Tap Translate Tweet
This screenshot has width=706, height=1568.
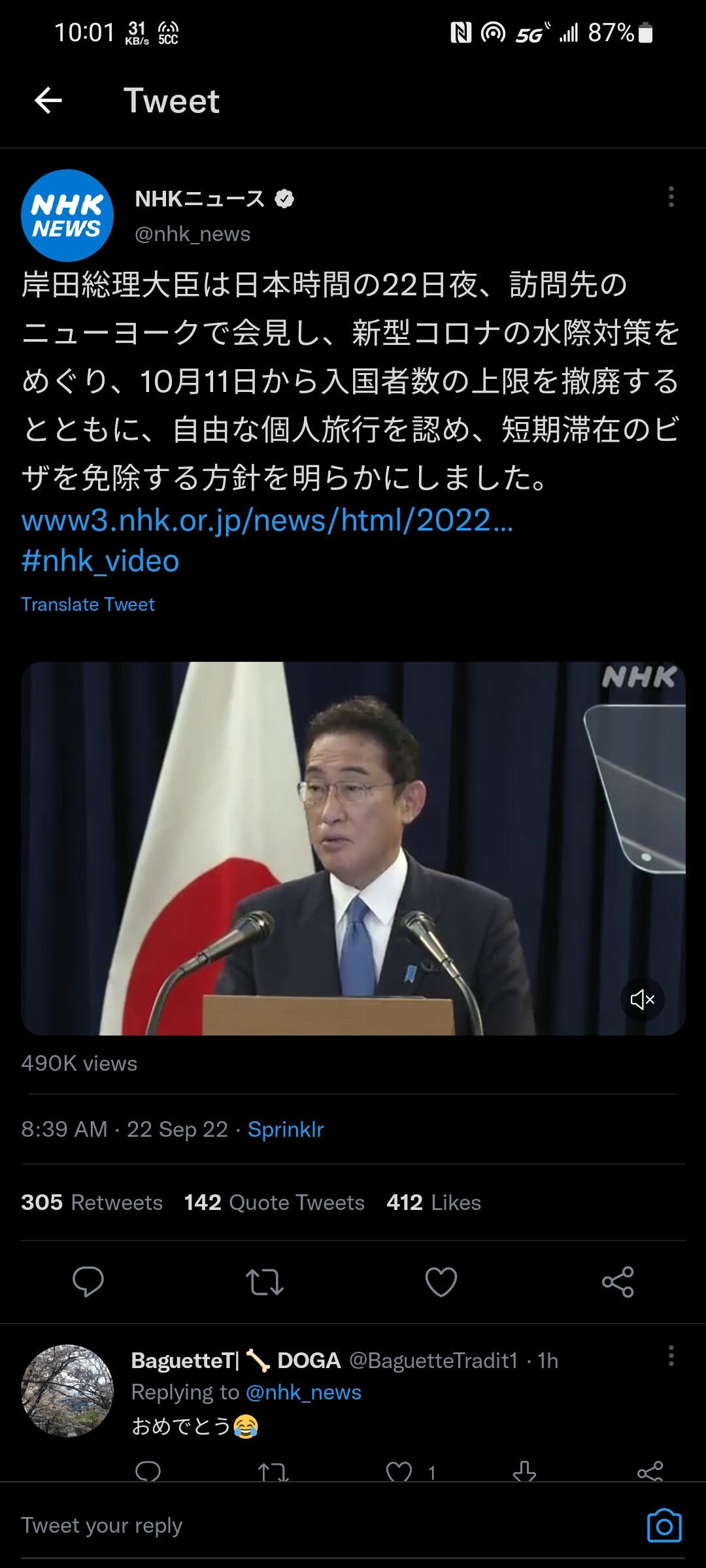point(88,604)
